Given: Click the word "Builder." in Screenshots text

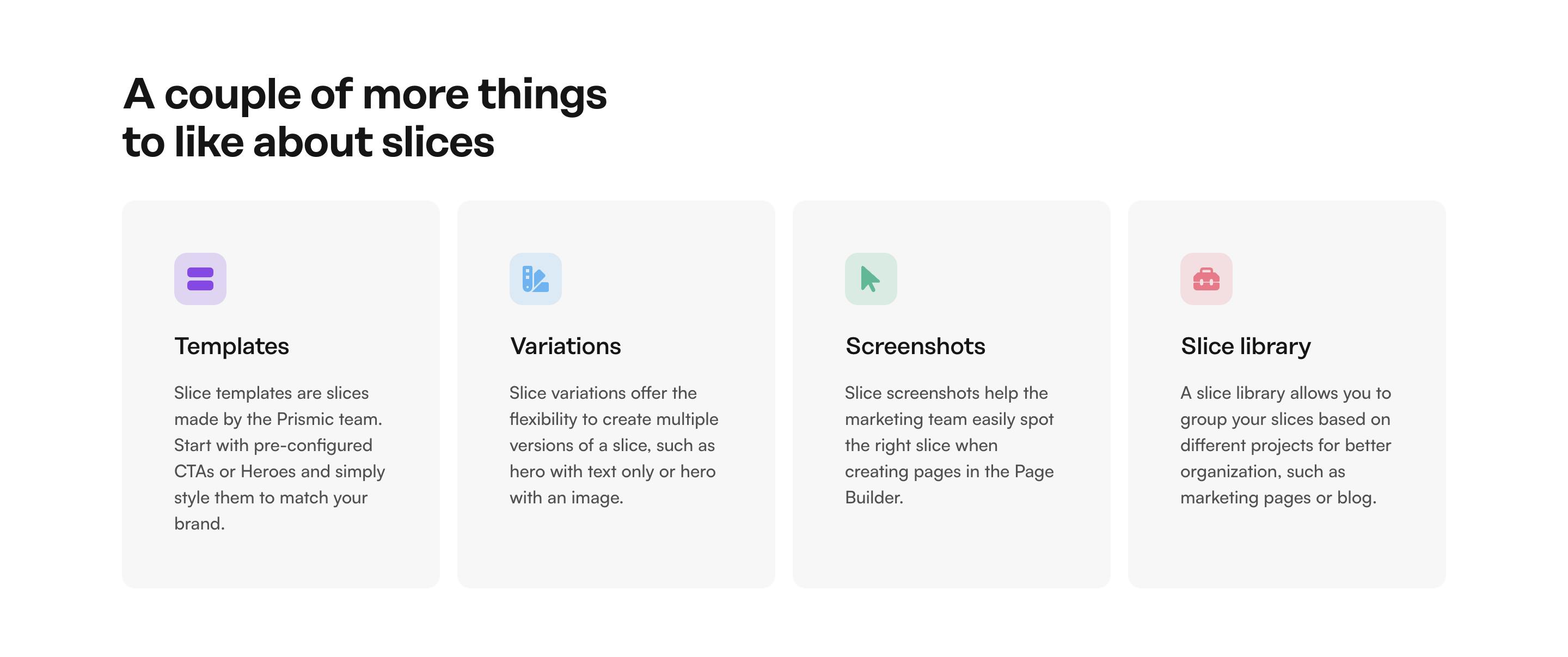Looking at the screenshot, I should coord(873,497).
